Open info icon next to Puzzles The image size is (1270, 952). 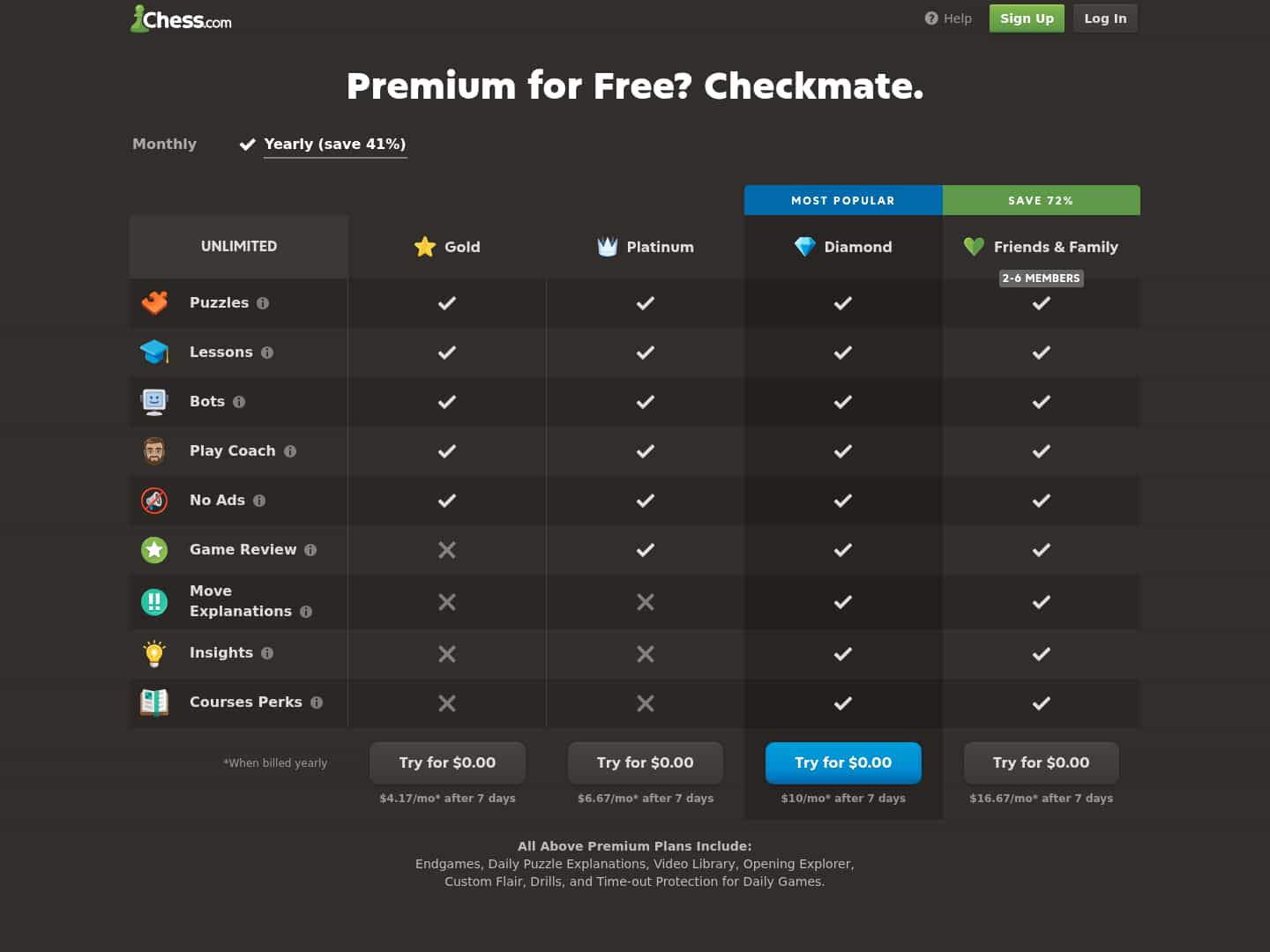coord(263,303)
